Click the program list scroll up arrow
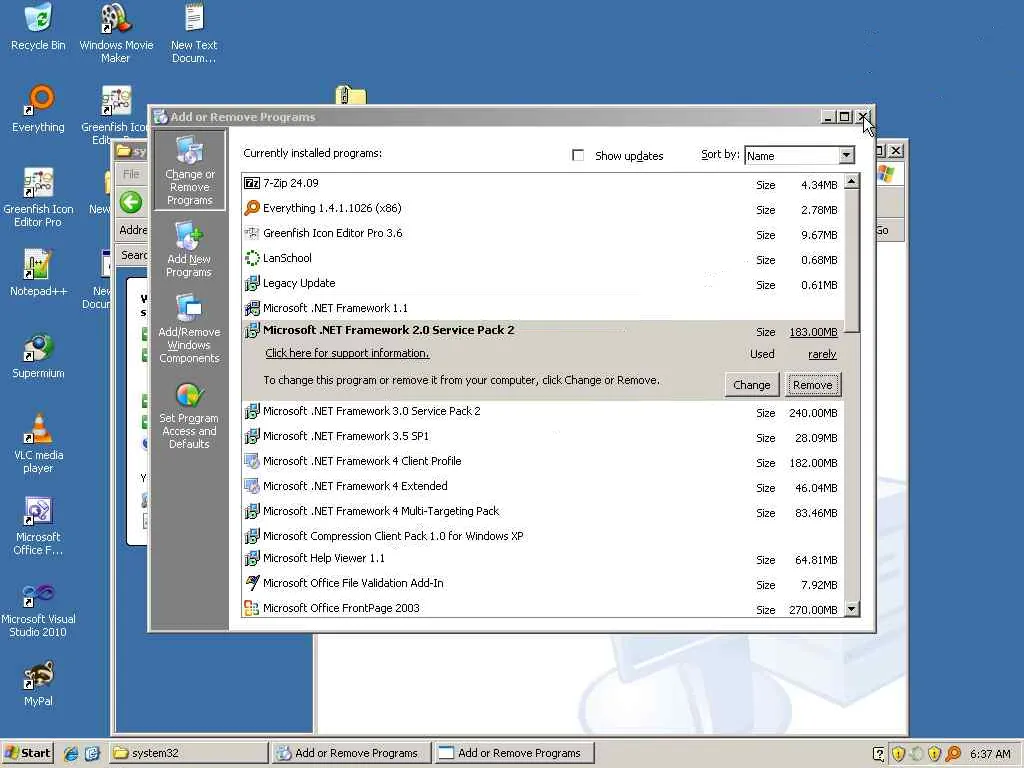The width and height of the screenshot is (1024, 768). click(x=851, y=182)
